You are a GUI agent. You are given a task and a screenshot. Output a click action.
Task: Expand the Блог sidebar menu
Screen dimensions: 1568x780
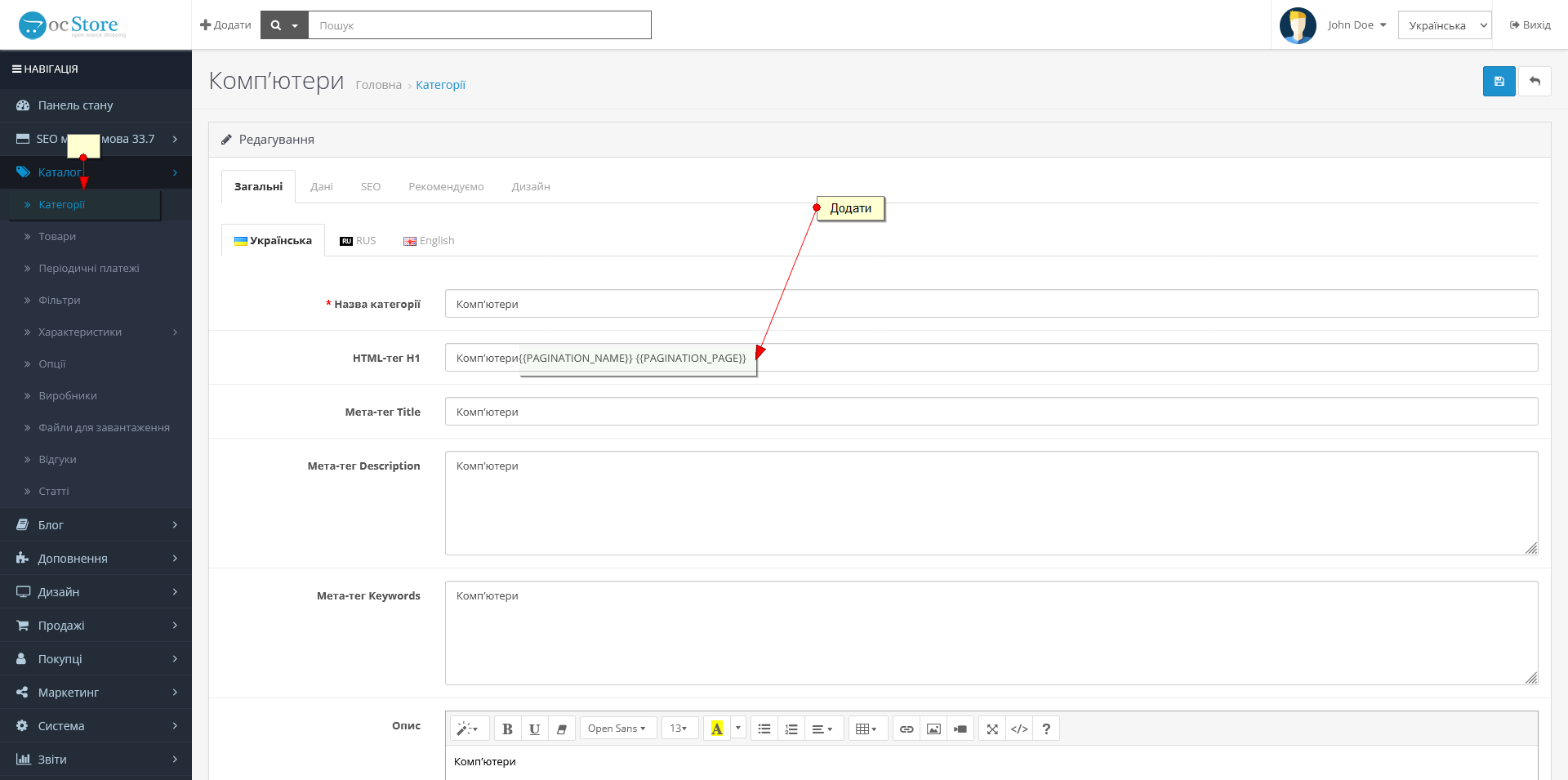pos(96,525)
